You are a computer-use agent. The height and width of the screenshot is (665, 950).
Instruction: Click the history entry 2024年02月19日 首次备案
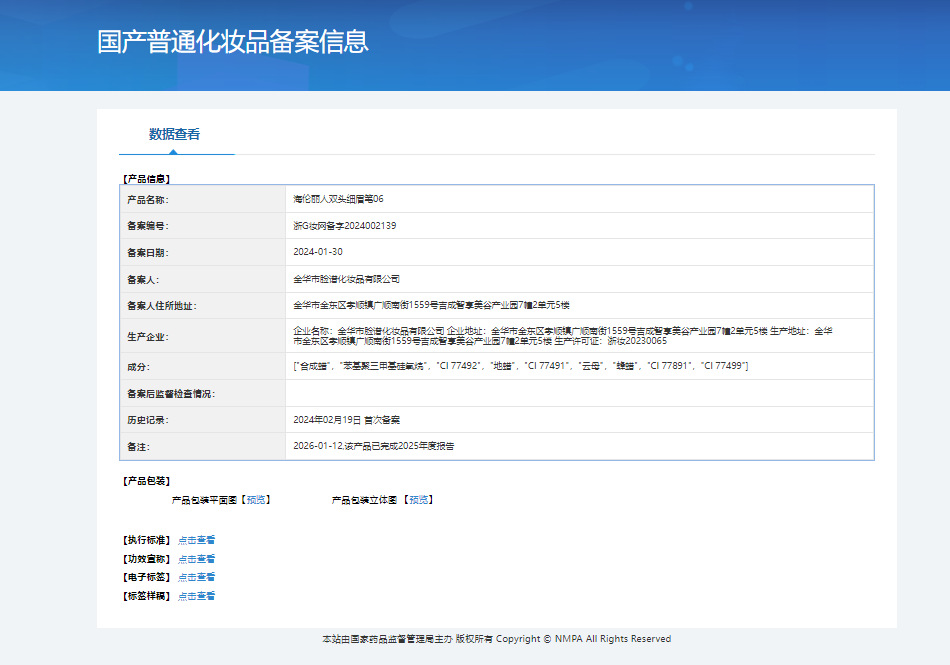pyautogui.click(x=347, y=420)
